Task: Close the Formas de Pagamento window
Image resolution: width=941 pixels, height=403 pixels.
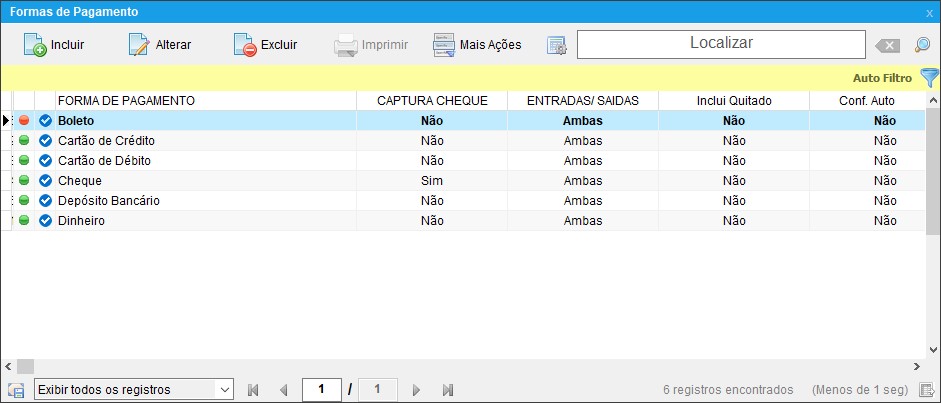Action: tap(929, 13)
